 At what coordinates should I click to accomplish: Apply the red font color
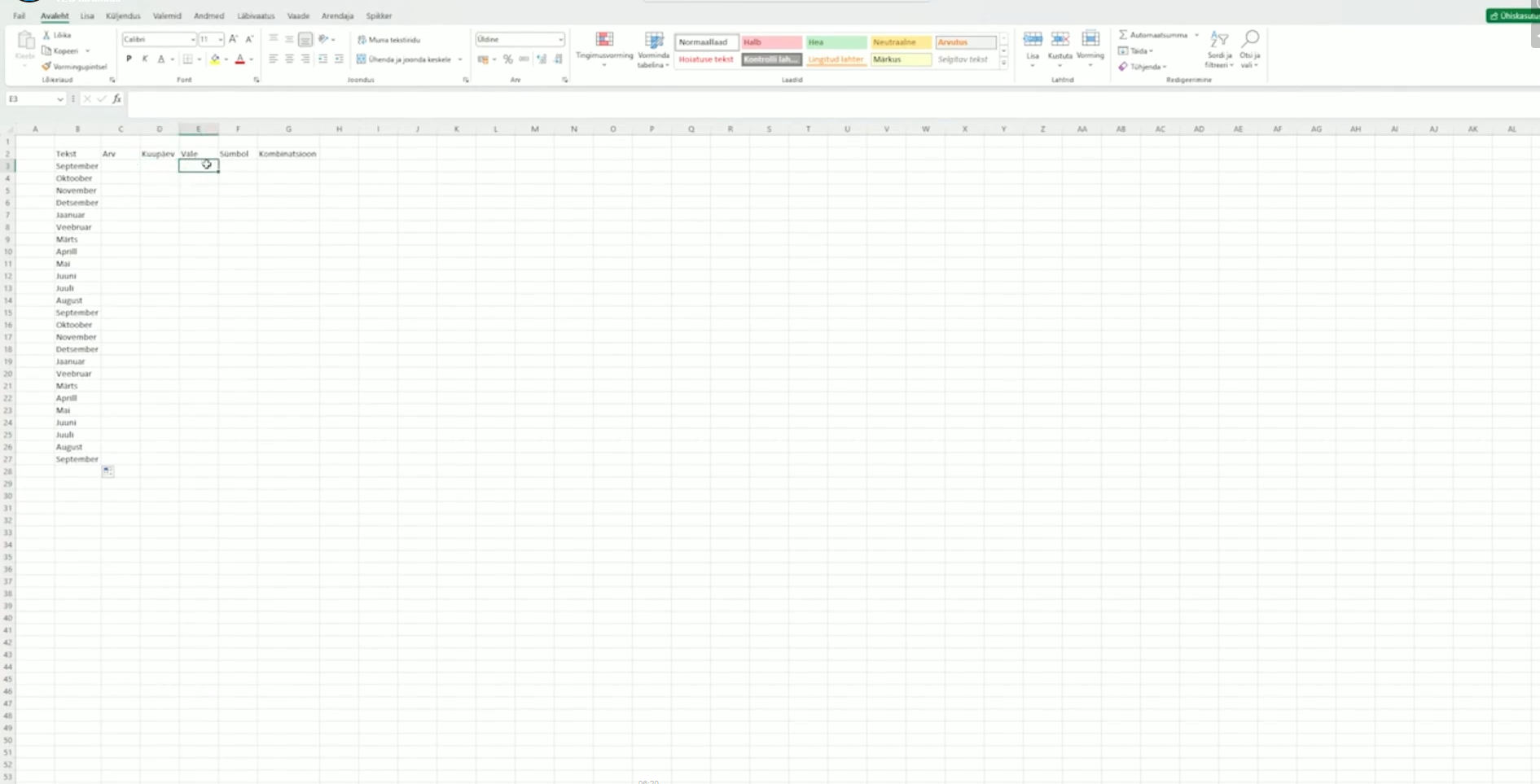tap(240, 59)
